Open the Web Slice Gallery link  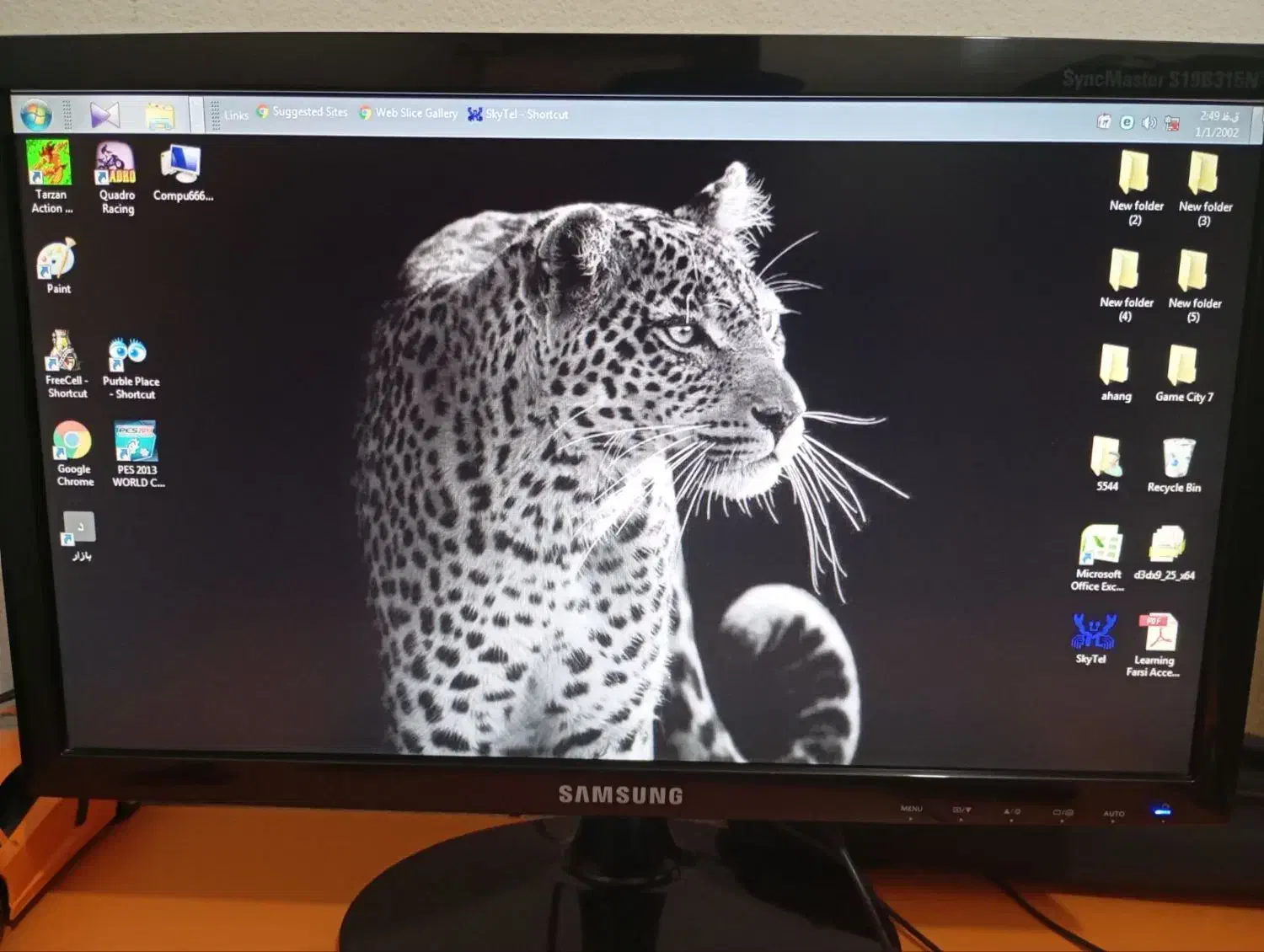point(409,113)
